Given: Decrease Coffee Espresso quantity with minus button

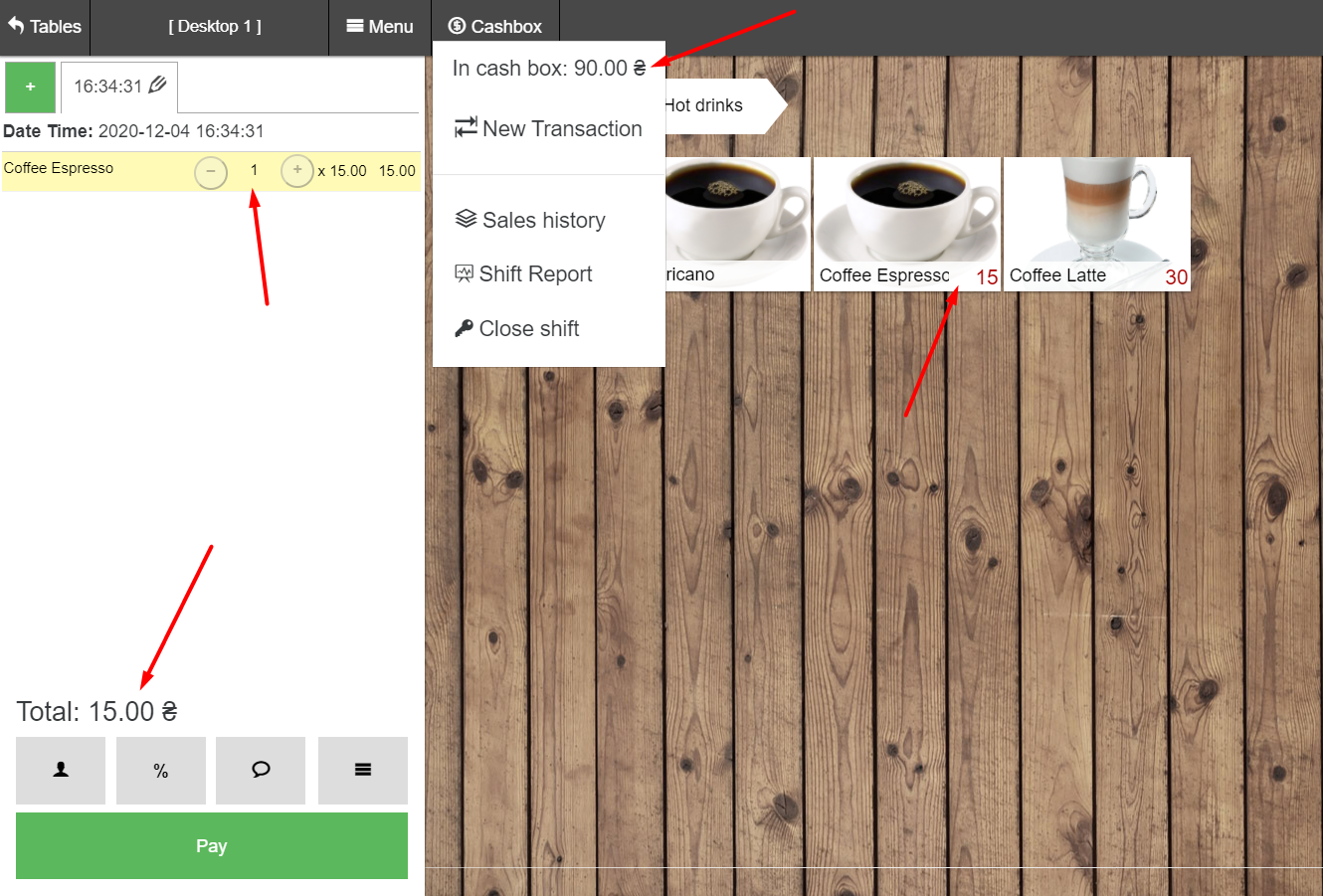Looking at the screenshot, I should coord(210,171).
